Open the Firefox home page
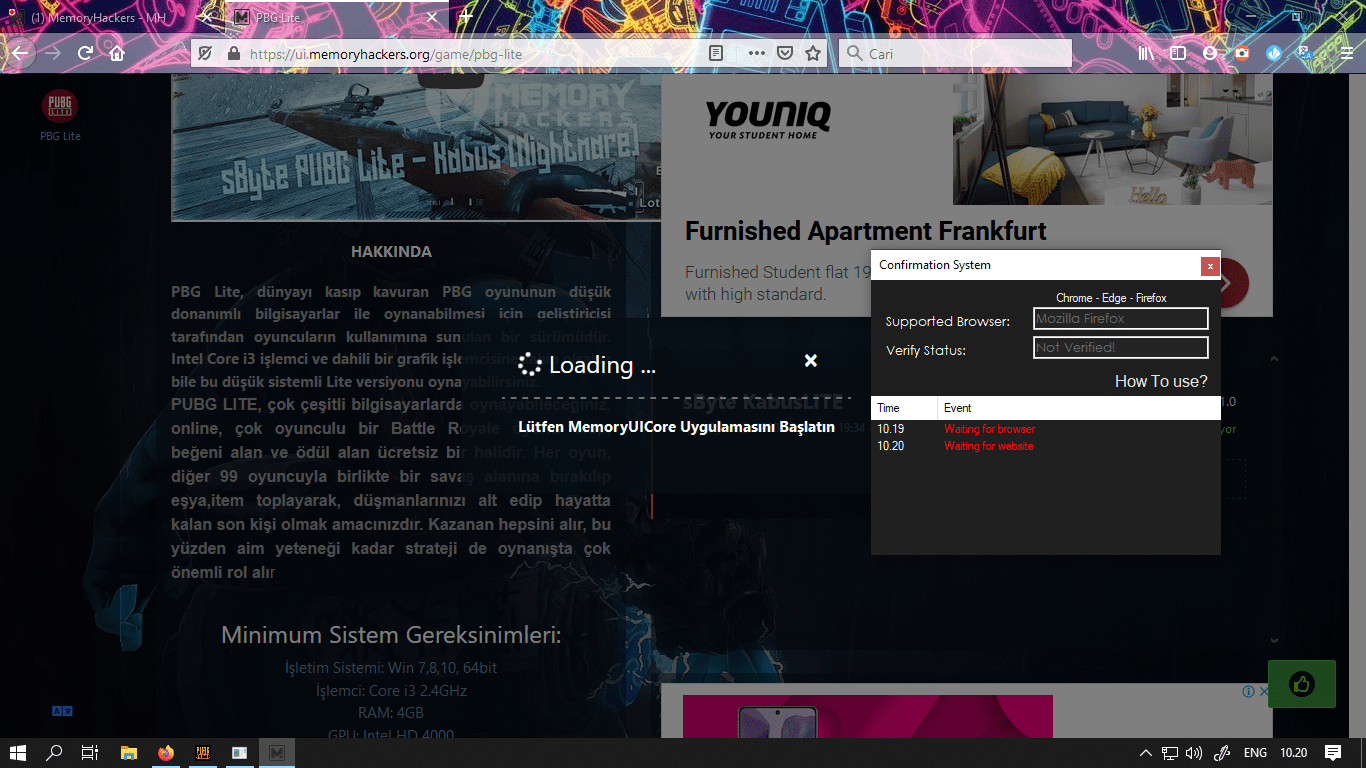 (x=117, y=53)
